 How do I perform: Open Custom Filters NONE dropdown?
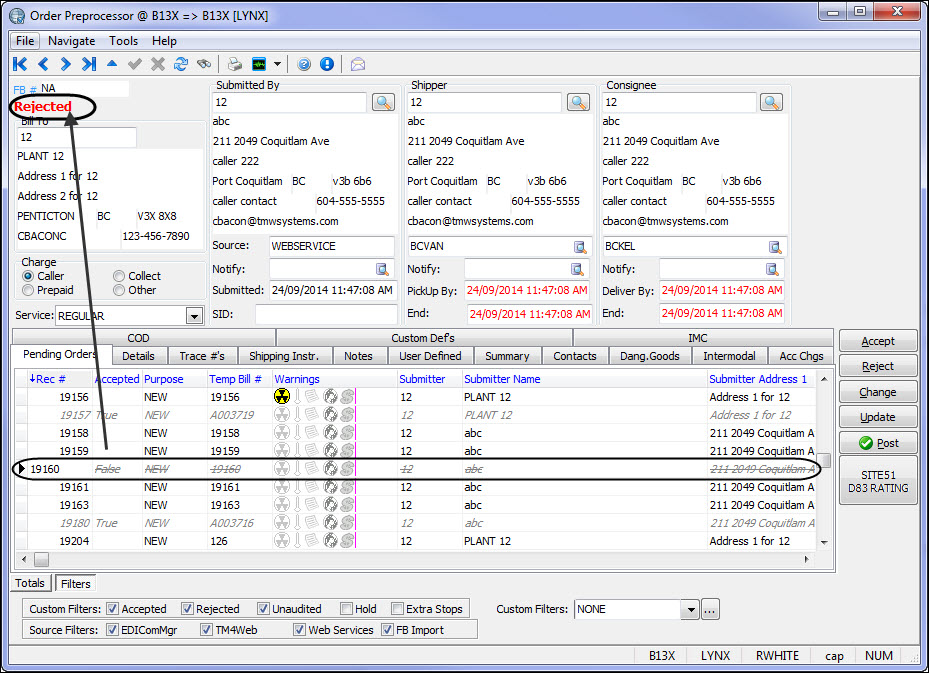coord(689,609)
